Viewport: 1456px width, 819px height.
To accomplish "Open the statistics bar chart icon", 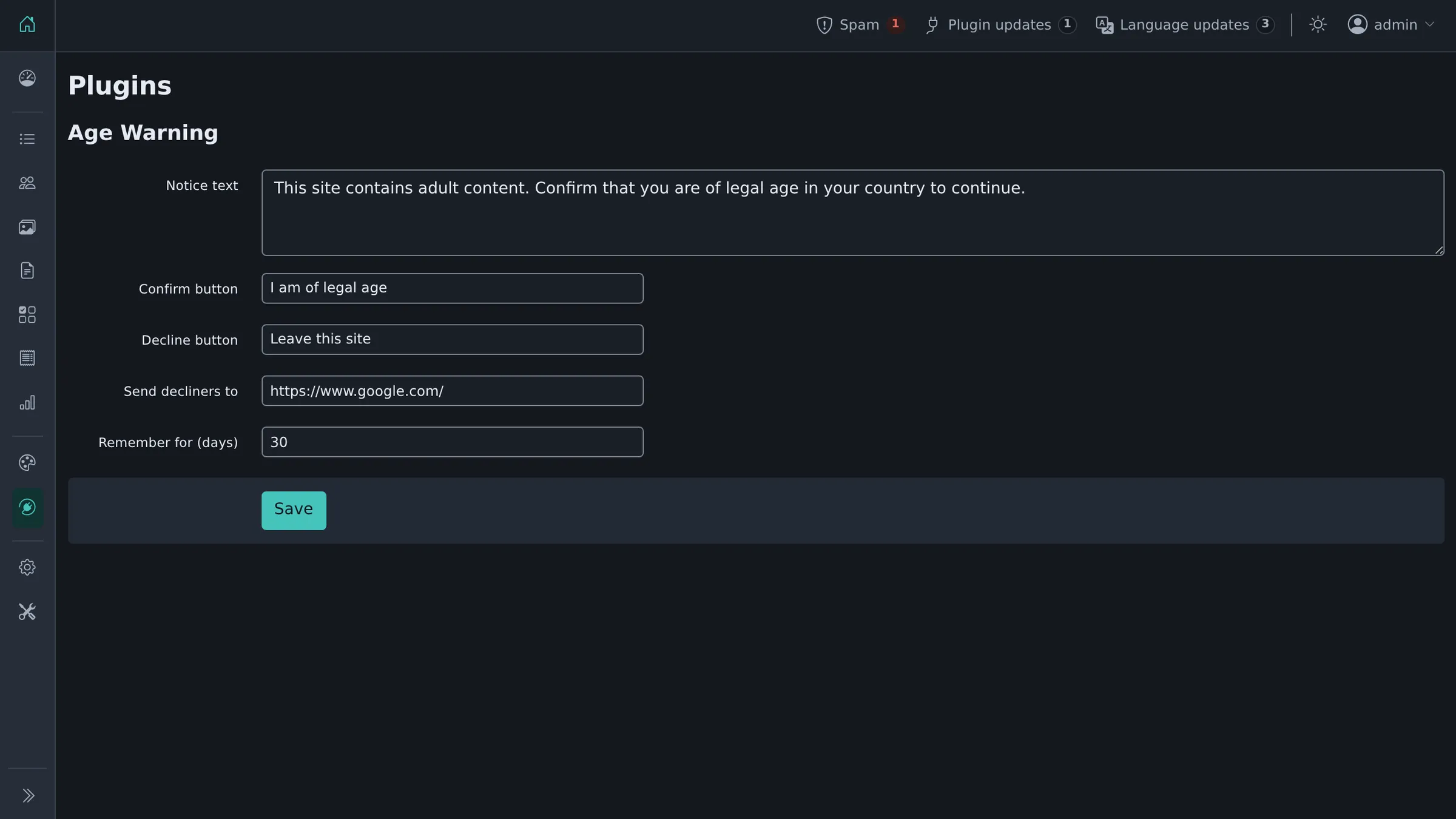I will [x=27, y=403].
